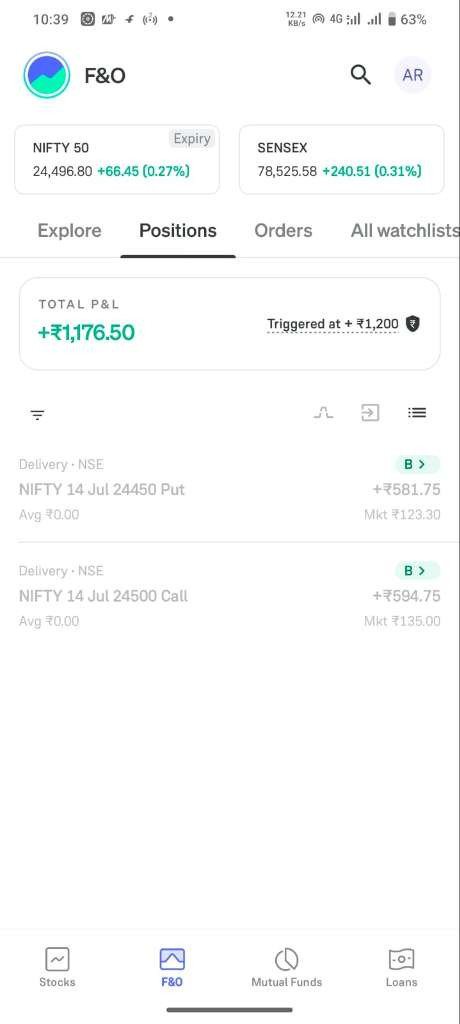Switch to the Orders tab
The height and width of the screenshot is (1024, 460).
pyautogui.click(x=283, y=231)
